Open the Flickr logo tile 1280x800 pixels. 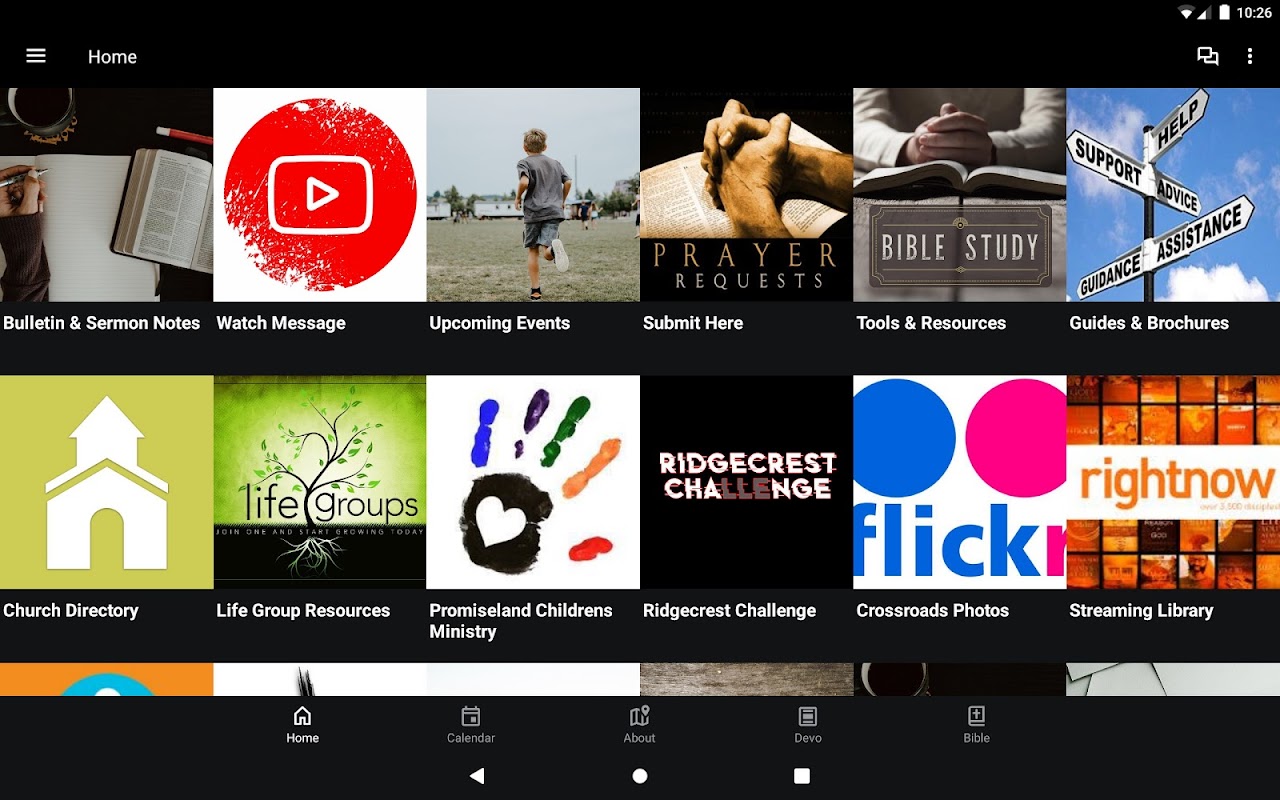[959, 482]
